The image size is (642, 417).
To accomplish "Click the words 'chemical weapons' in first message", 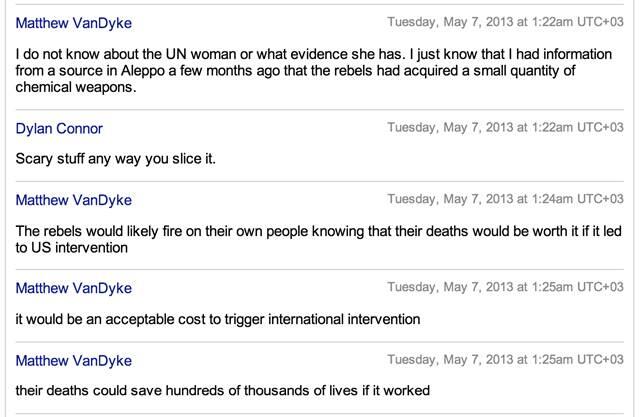I will coord(76,87).
